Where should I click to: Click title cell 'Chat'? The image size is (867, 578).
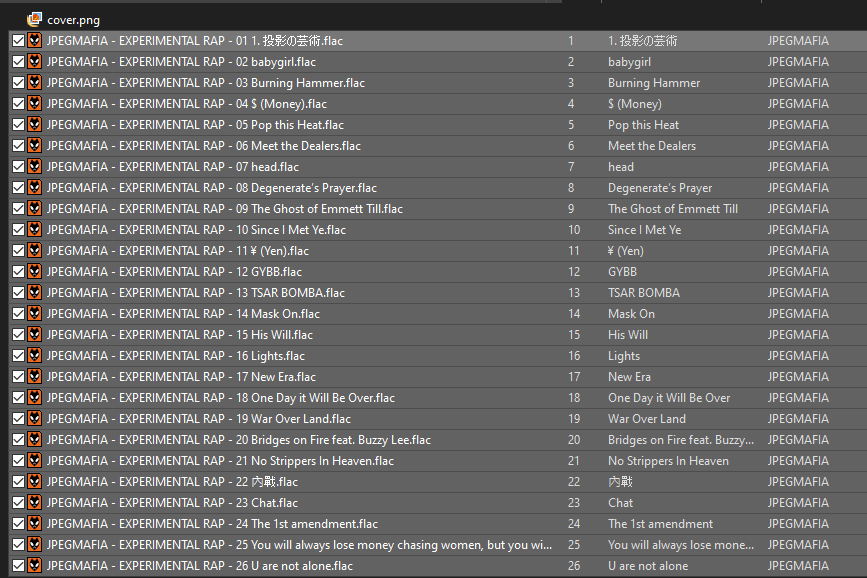tap(620, 503)
